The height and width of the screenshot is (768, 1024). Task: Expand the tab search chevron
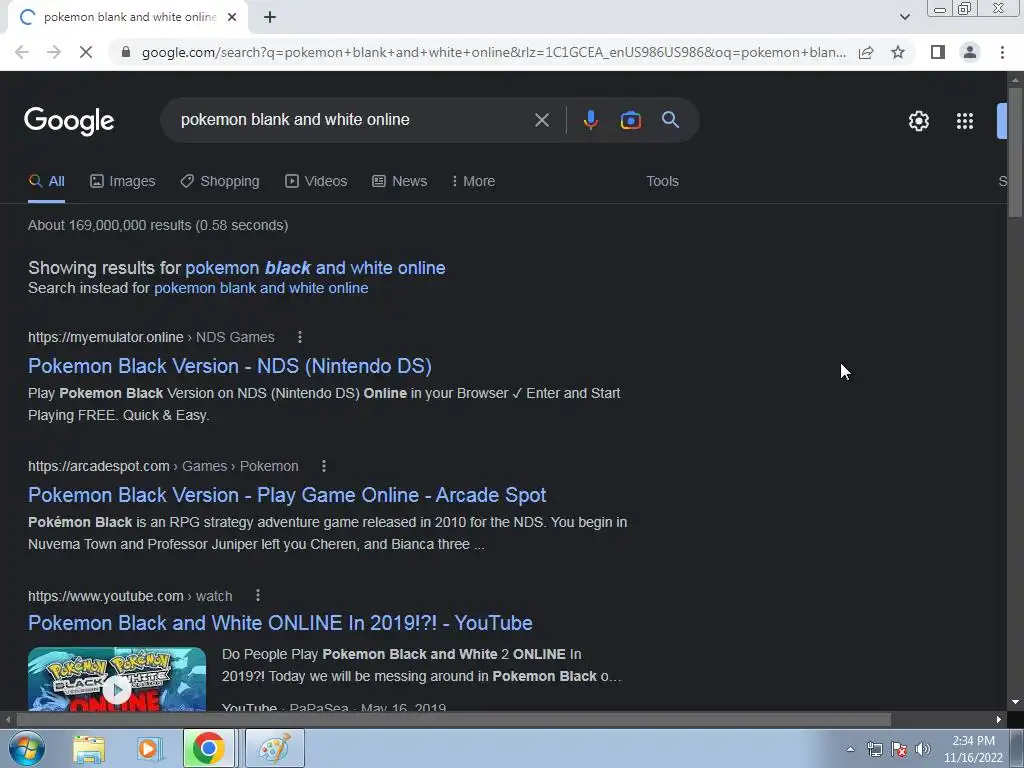[904, 17]
